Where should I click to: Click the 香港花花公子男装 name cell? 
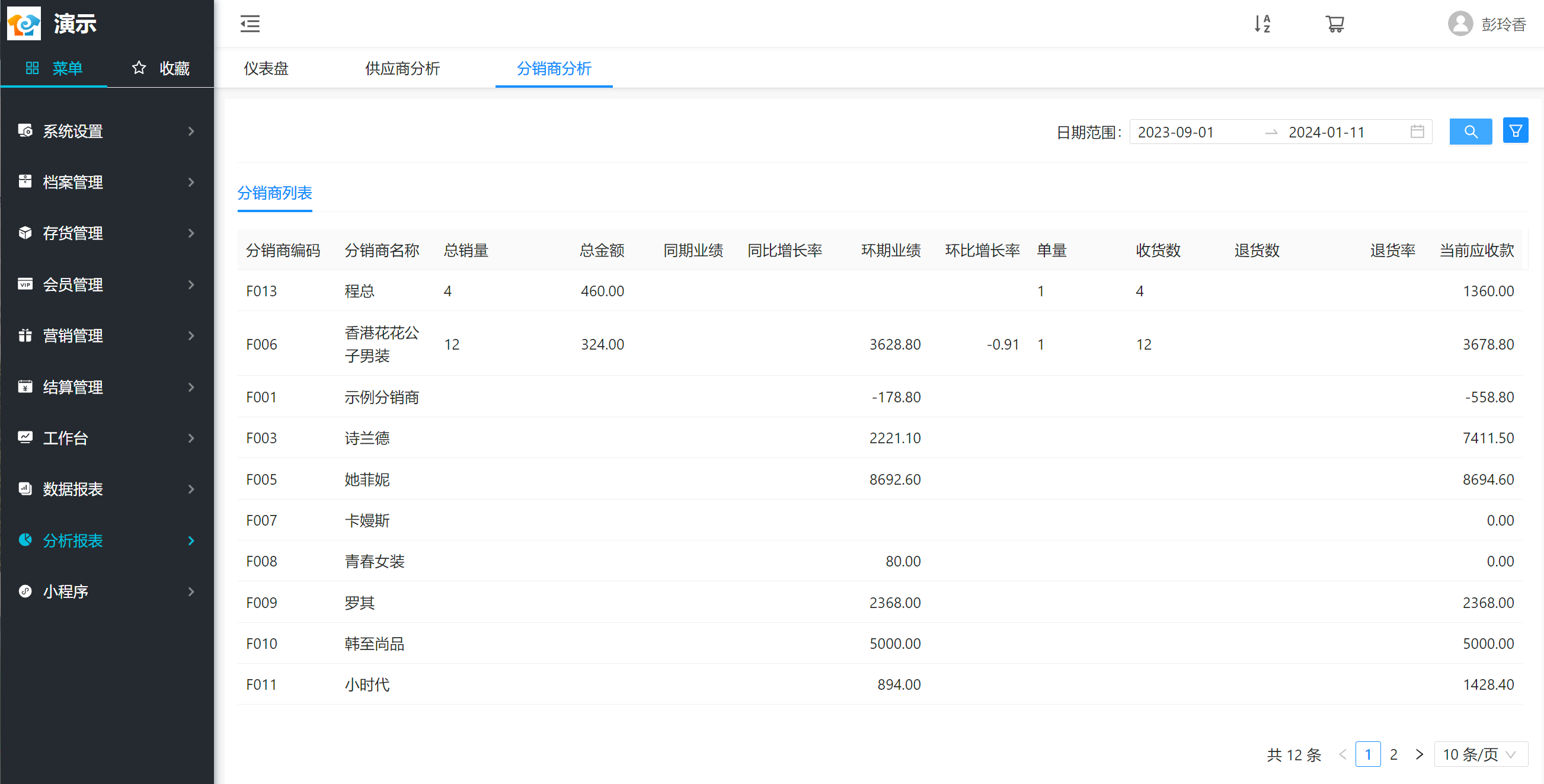[x=382, y=344]
